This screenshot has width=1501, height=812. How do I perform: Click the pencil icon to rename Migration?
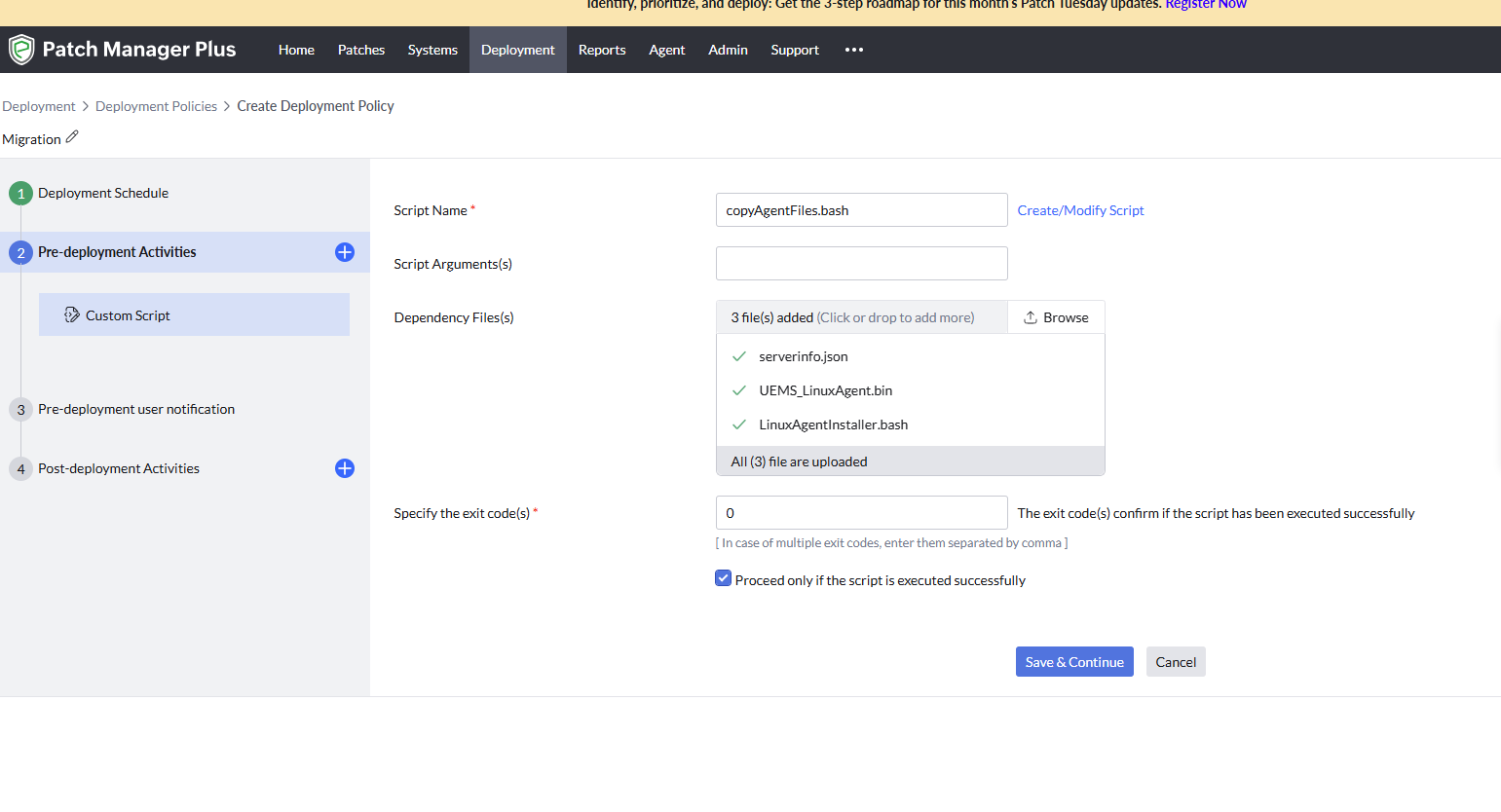pos(72,137)
